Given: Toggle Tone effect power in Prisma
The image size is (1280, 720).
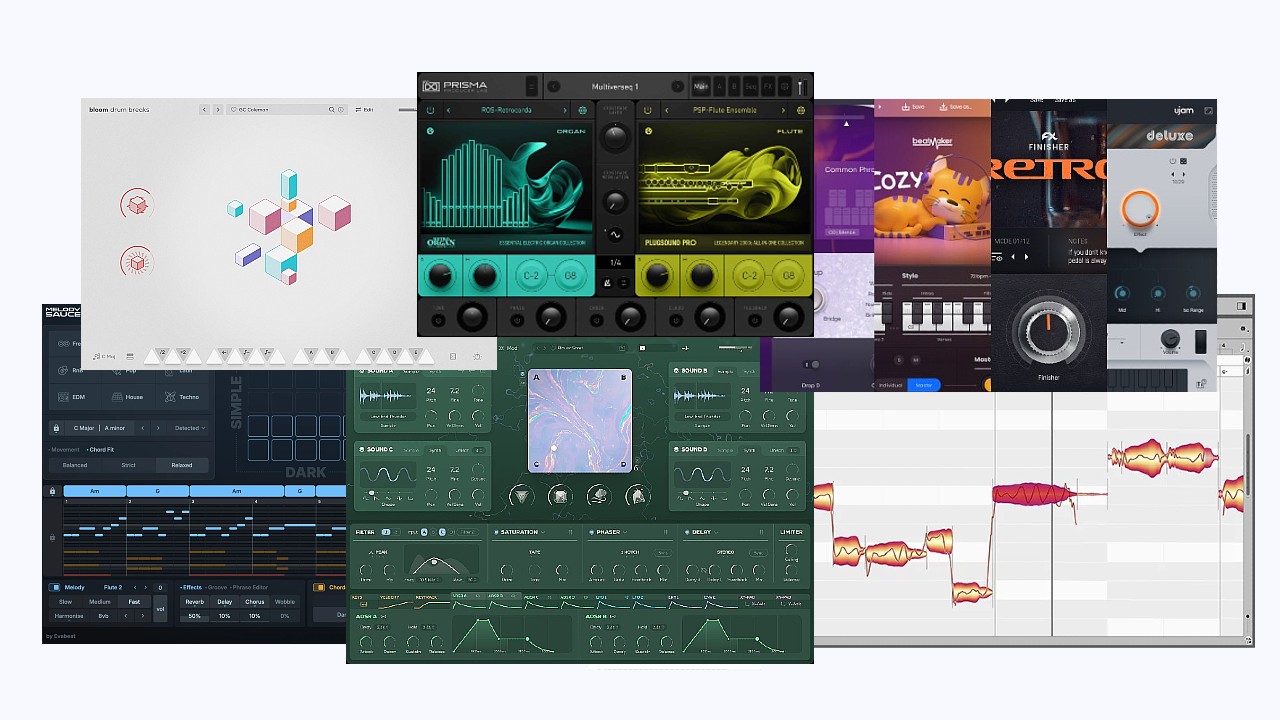Looking at the screenshot, I should (x=437, y=319).
